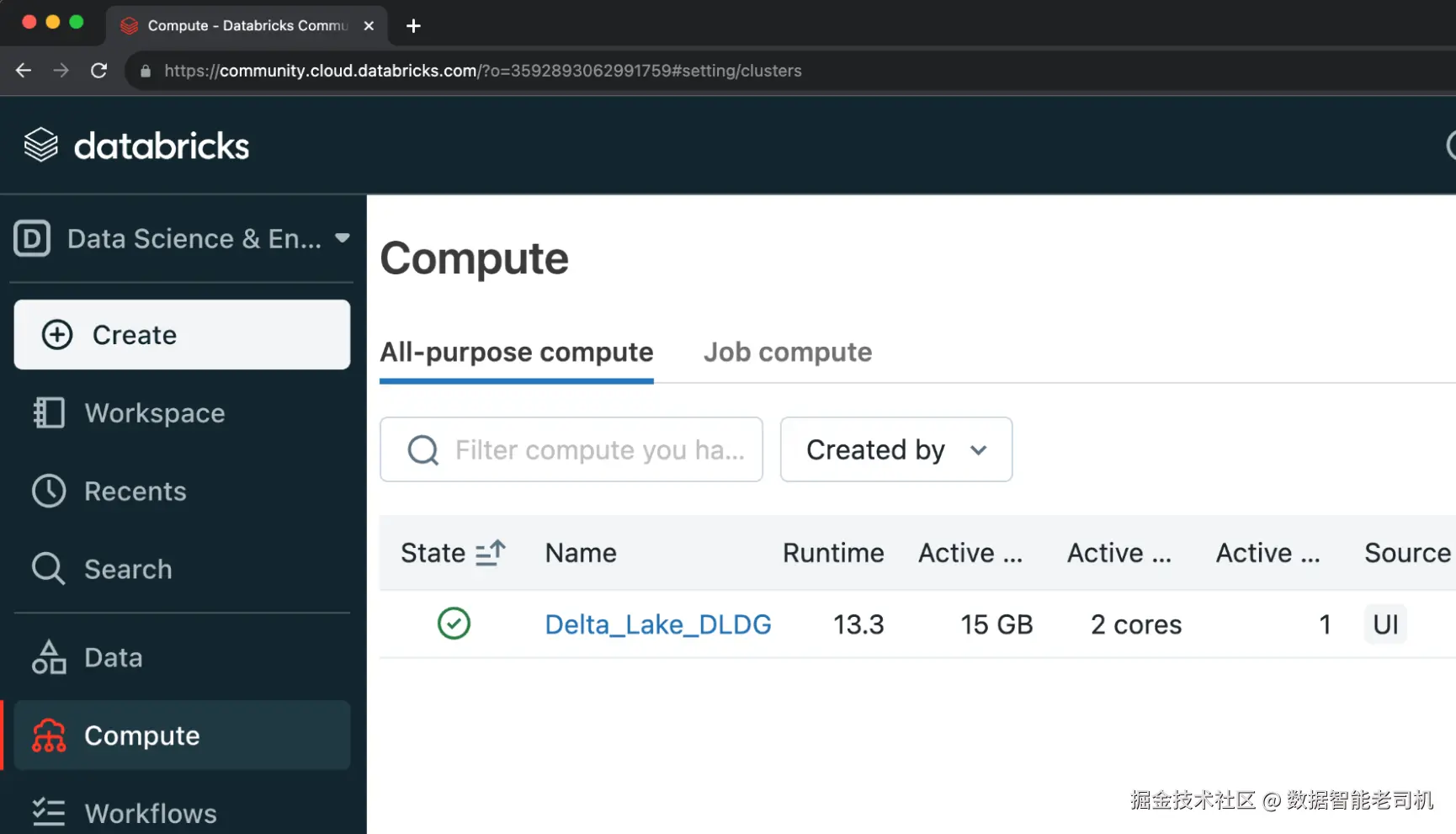Open the Workspace sidebar item
The image size is (1456, 834).
pos(154,413)
